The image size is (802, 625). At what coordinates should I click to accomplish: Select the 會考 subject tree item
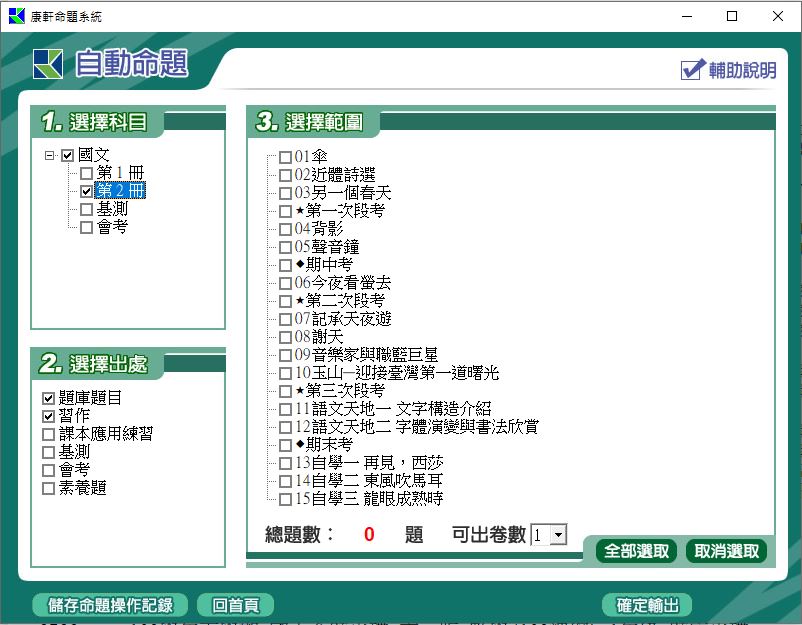point(112,227)
